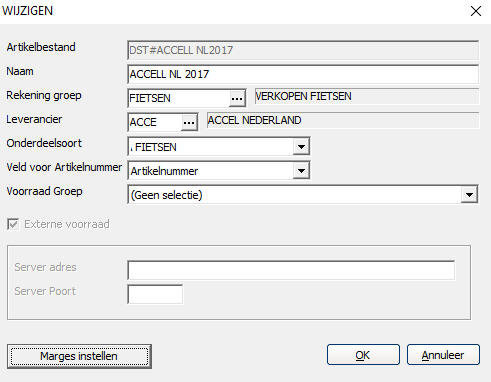Click the ACCEL NEDERLAND description field
Image resolution: width=491 pixels, height=382 pixels.
click(343, 120)
